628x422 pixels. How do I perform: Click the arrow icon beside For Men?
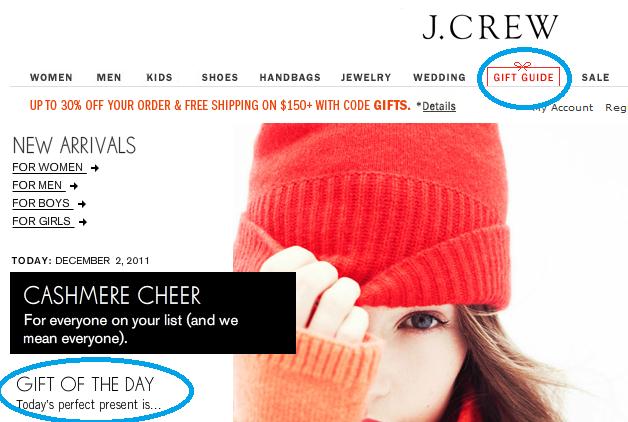tap(74, 186)
